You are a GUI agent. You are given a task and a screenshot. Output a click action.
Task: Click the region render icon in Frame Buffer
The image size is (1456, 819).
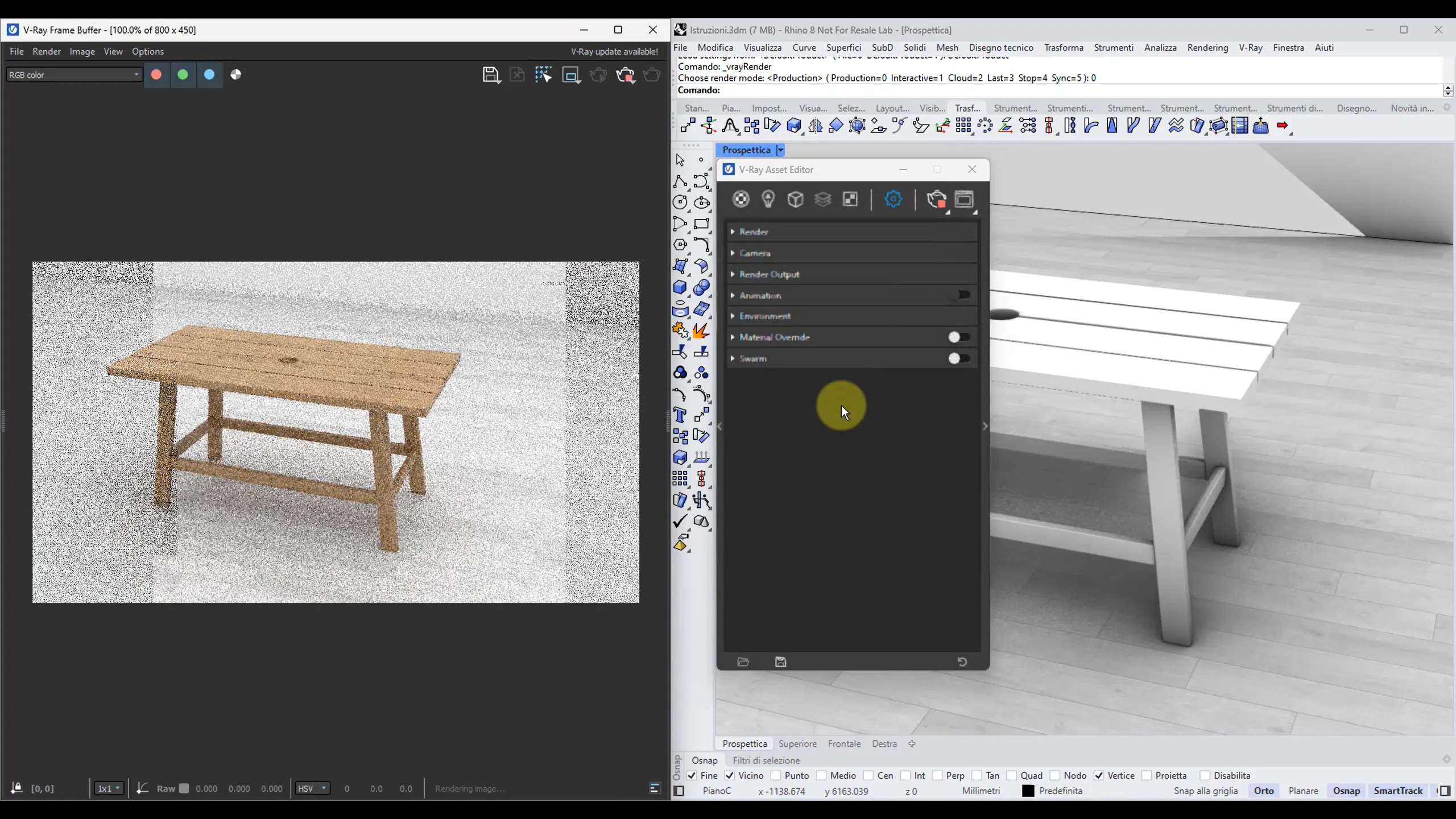[x=570, y=75]
